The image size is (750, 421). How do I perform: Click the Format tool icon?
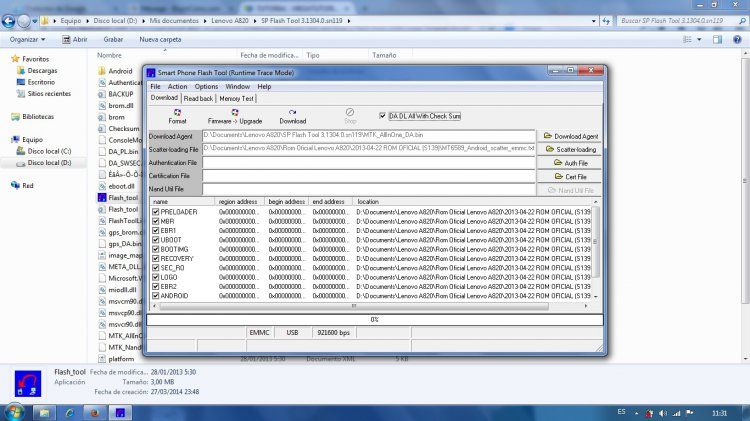(177, 116)
